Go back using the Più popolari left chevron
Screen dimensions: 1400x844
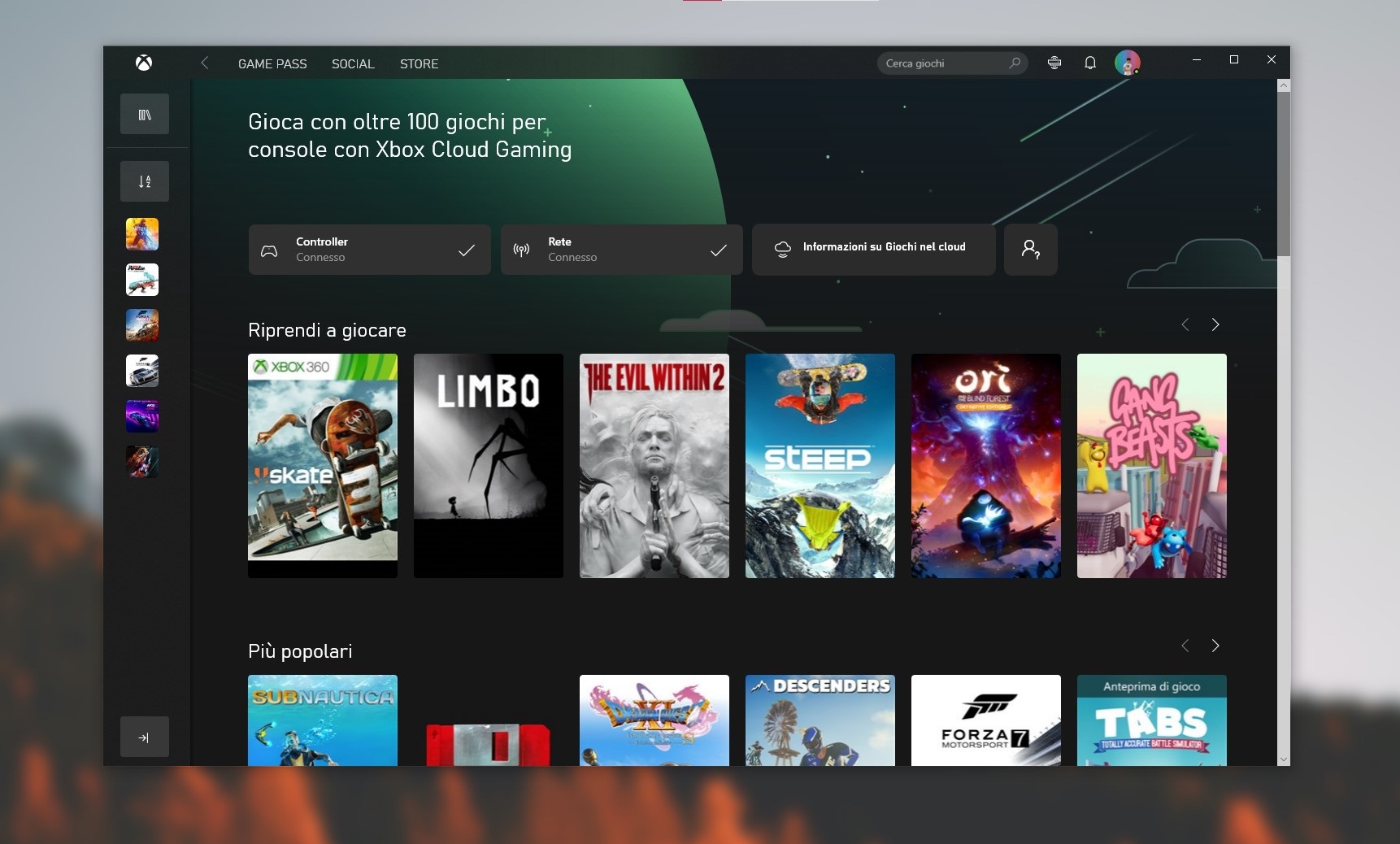click(x=1185, y=646)
